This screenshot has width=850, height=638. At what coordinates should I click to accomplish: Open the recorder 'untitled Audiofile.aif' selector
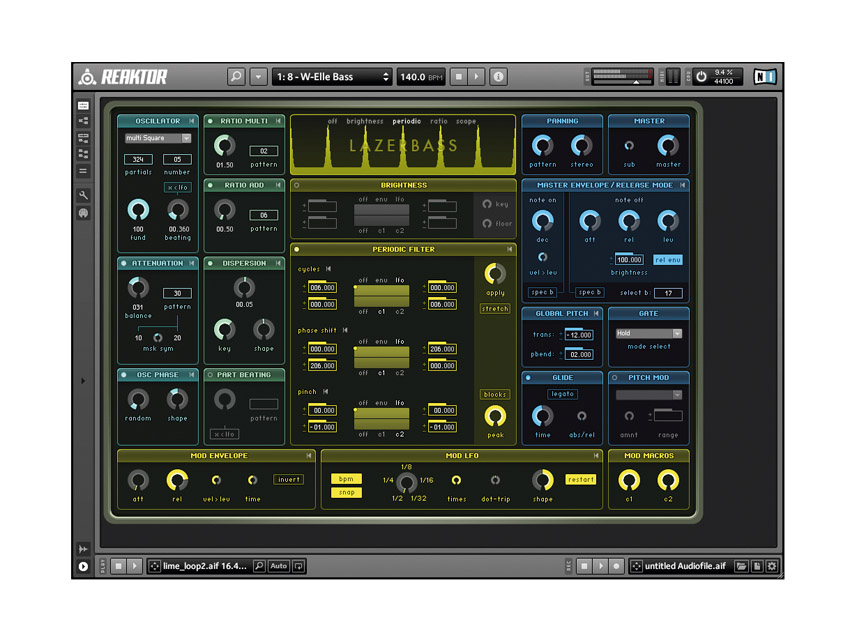pyautogui.click(x=680, y=566)
